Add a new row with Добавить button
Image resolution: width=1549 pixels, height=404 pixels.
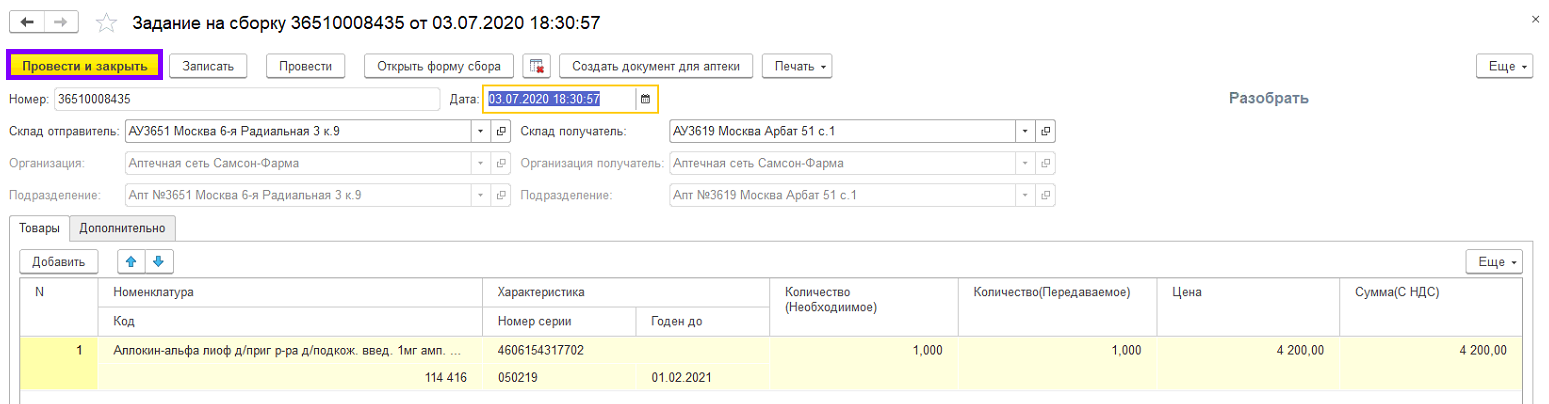(x=59, y=262)
